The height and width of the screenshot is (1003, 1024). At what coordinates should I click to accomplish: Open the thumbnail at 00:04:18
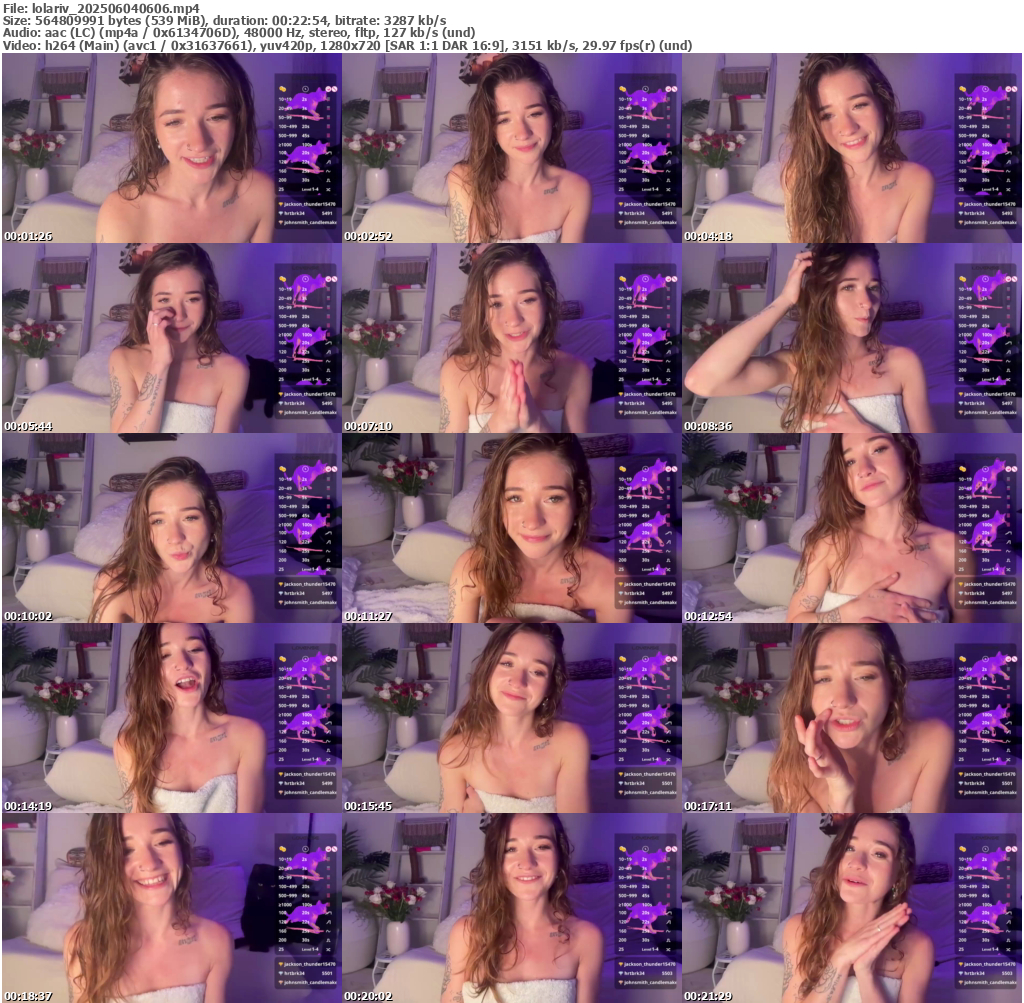[x=852, y=148]
